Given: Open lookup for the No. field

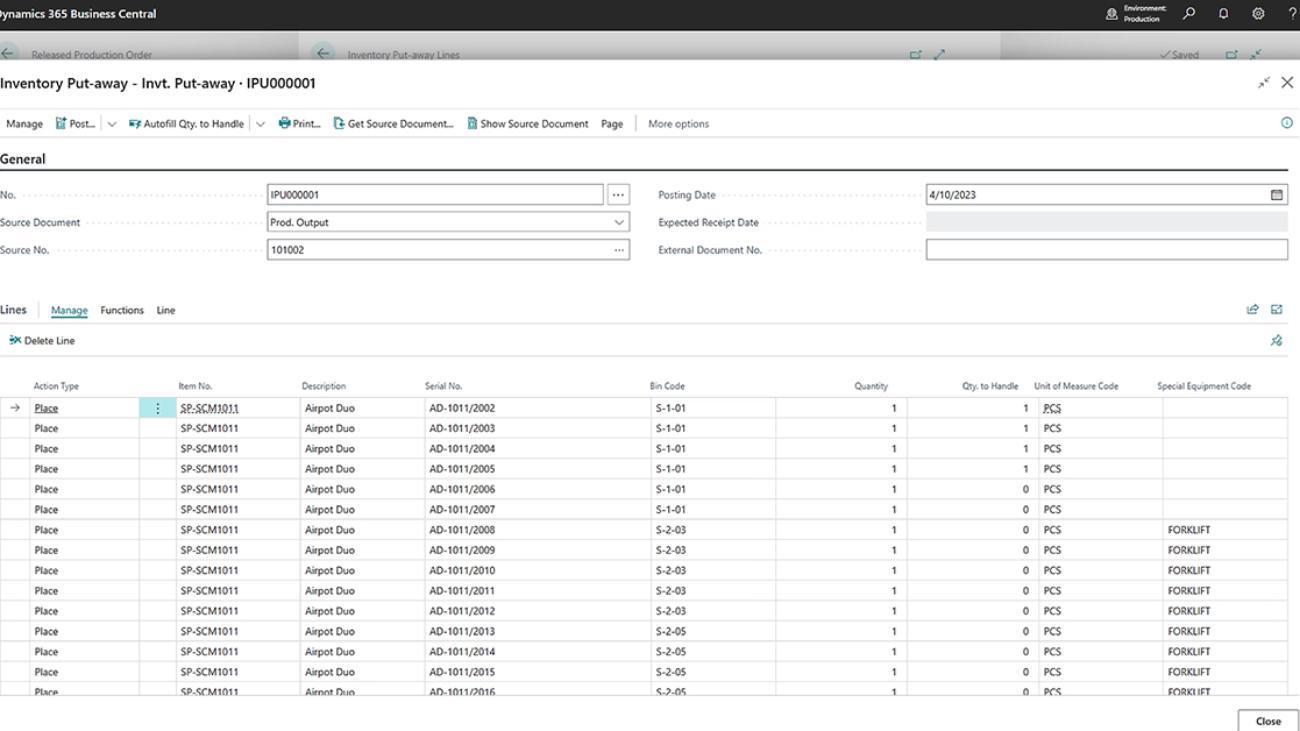Looking at the screenshot, I should (x=618, y=195).
